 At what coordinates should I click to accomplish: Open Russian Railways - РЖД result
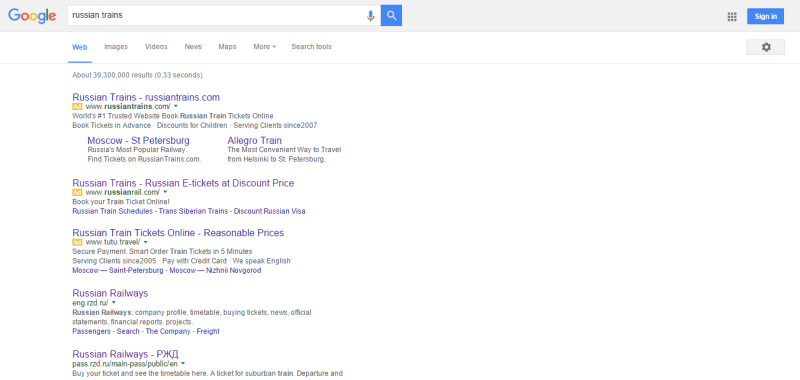(126, 354)
